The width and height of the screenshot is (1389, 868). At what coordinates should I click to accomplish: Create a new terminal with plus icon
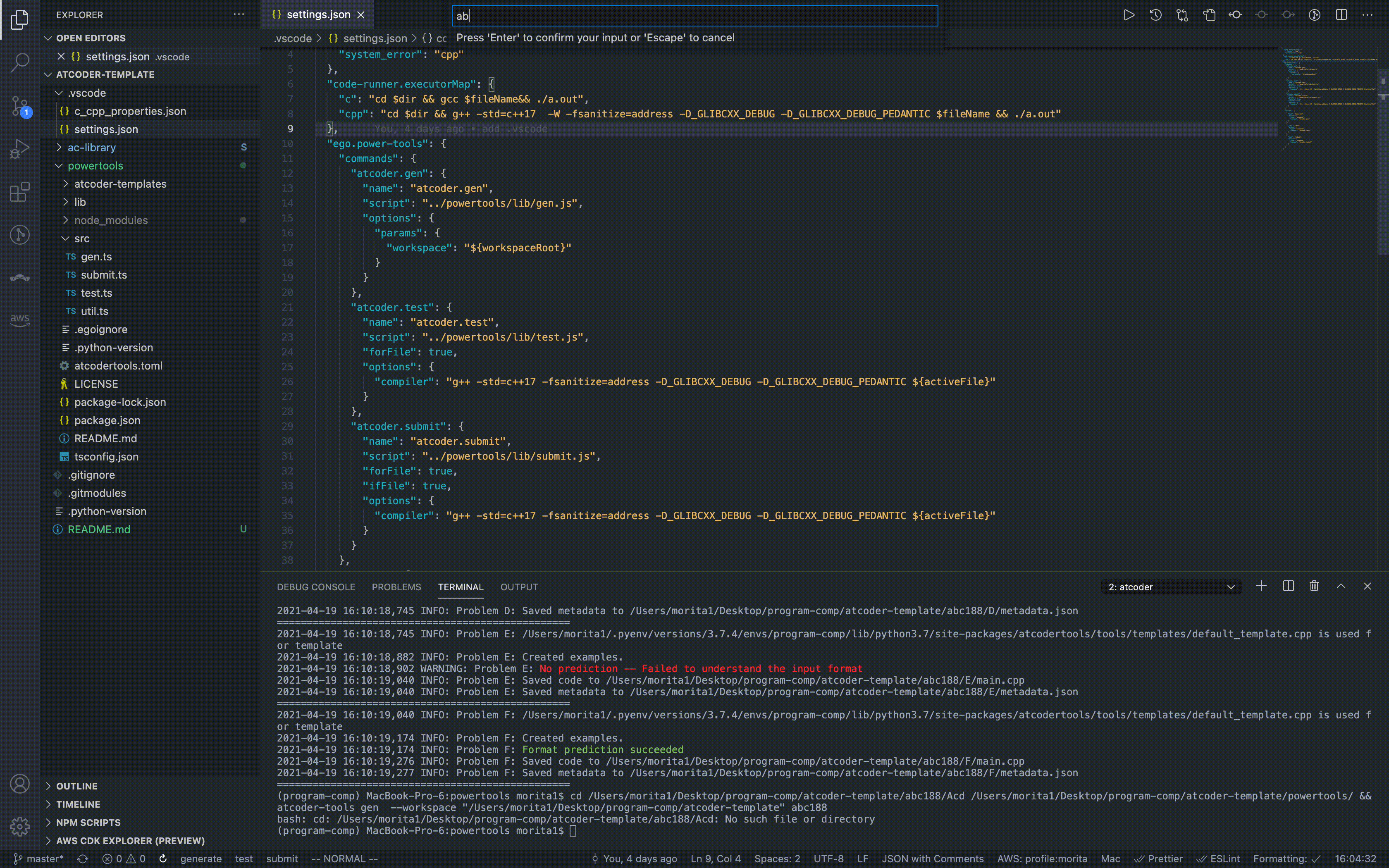pos(1261,586)
